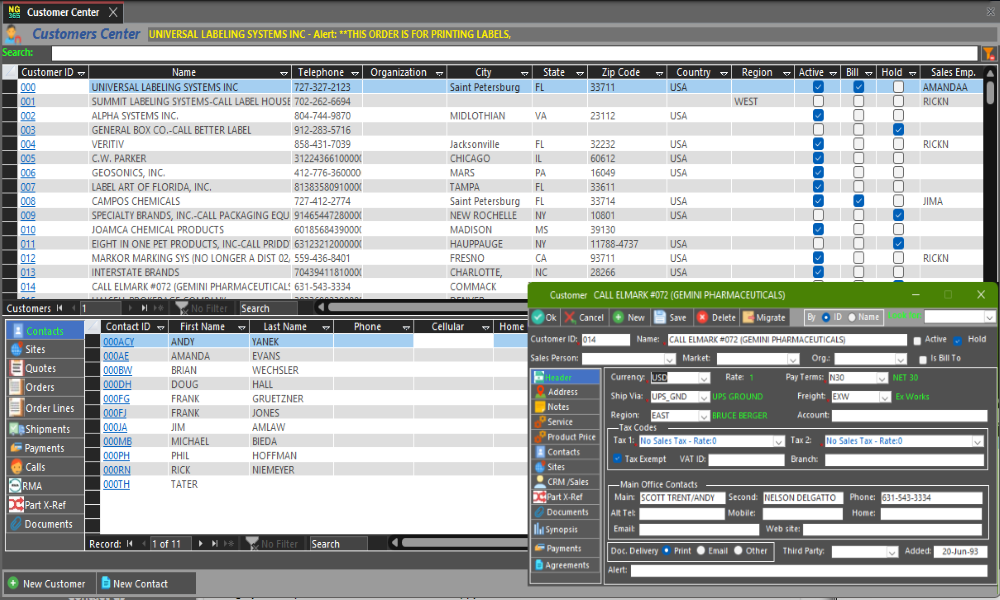Select the Customer Center tab
Viewport: 1000px width, 600px height.
click(62, 12)
